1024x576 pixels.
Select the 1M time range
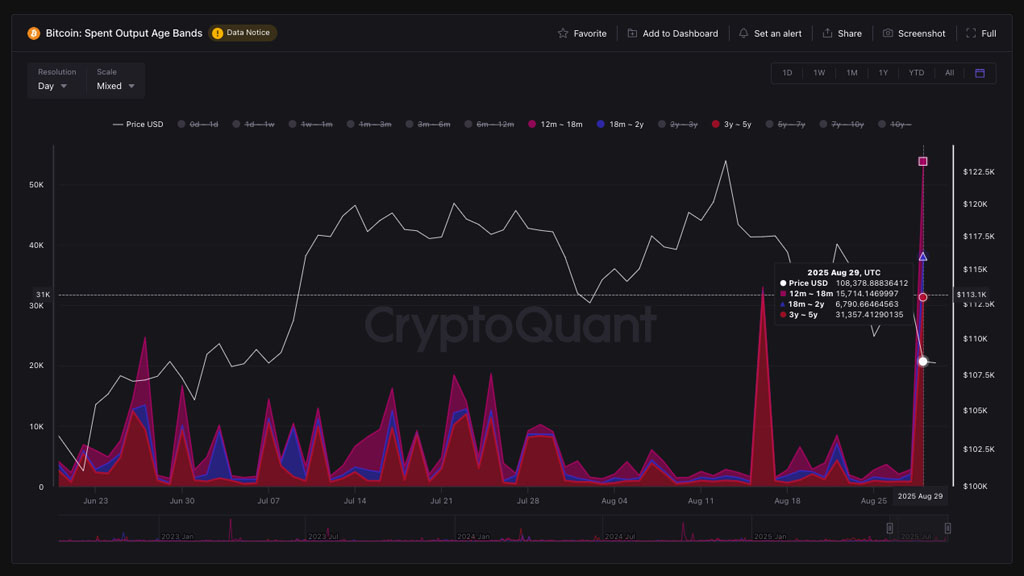pos(852,73)
